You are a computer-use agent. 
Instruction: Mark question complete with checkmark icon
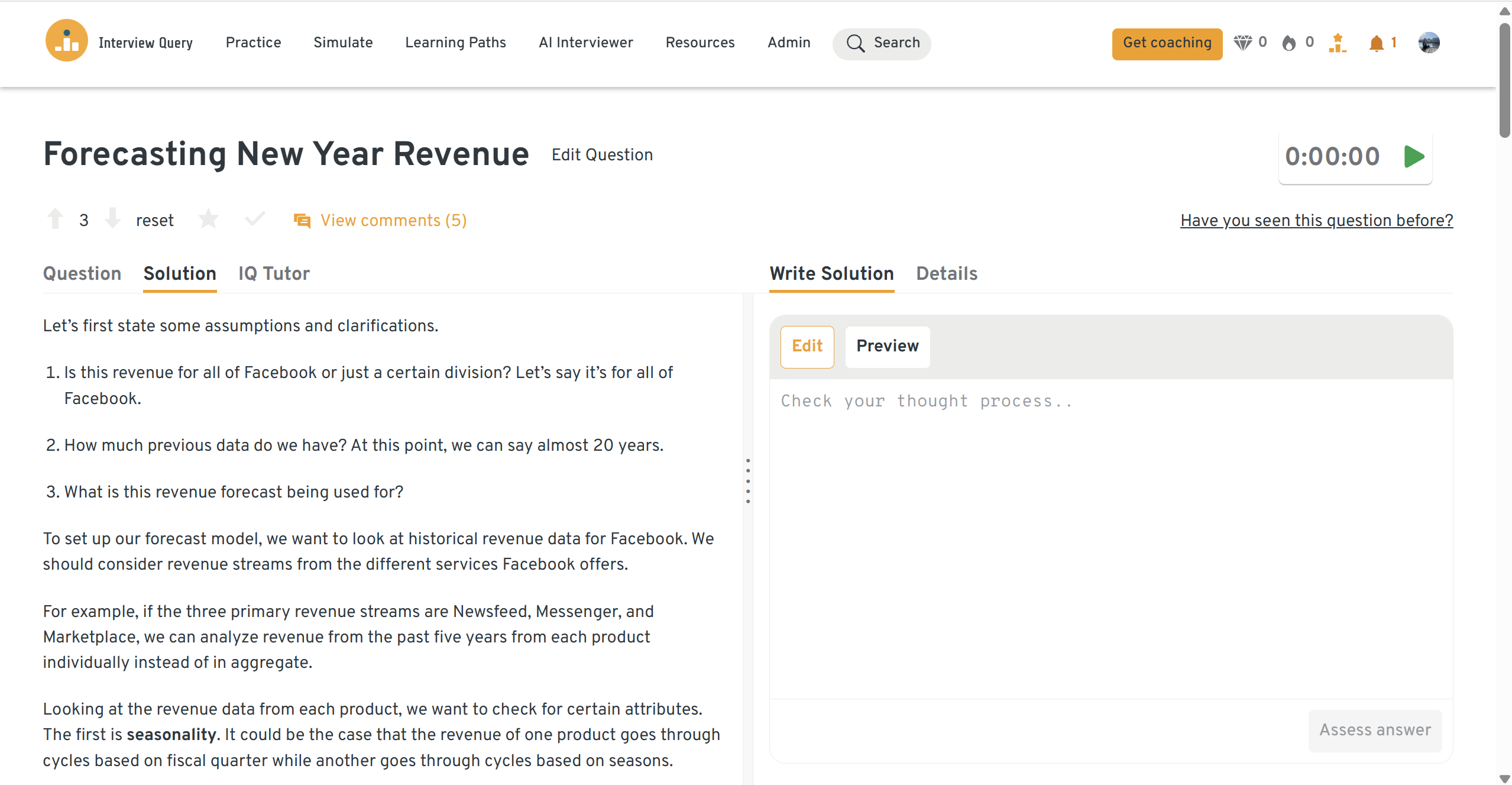tap(255, 219)
